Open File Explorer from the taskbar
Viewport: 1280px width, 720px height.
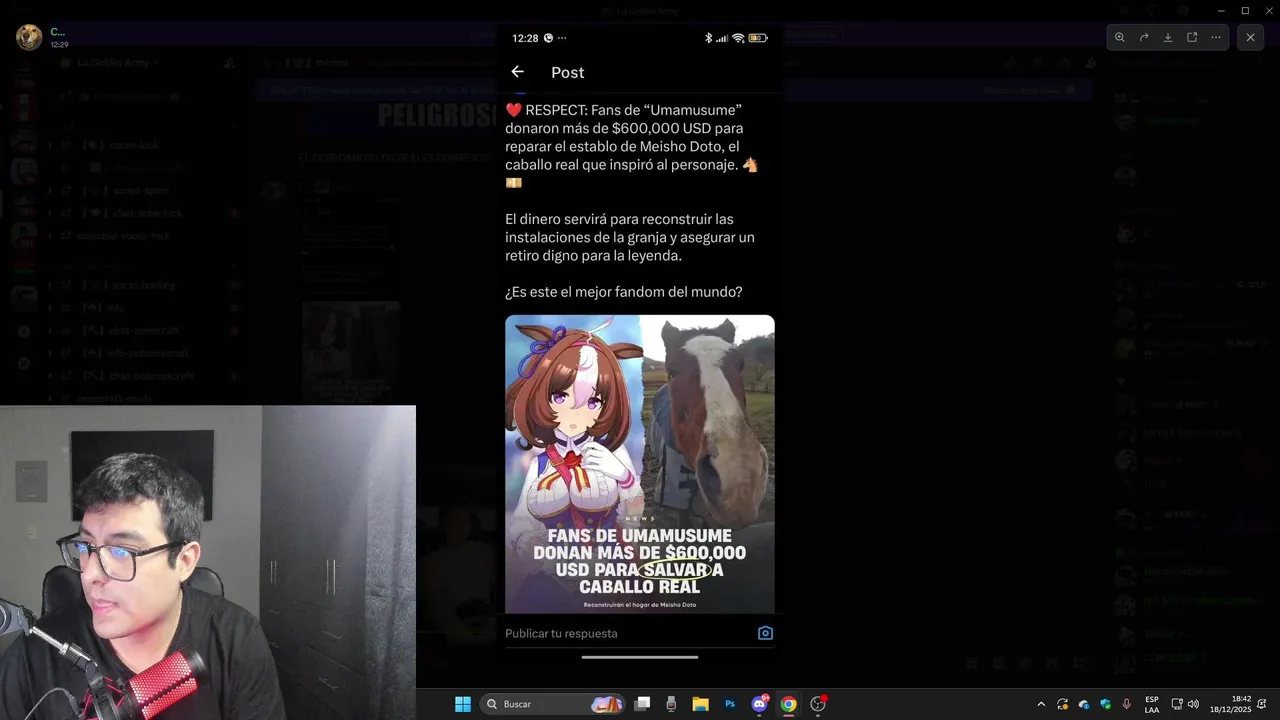700,704
